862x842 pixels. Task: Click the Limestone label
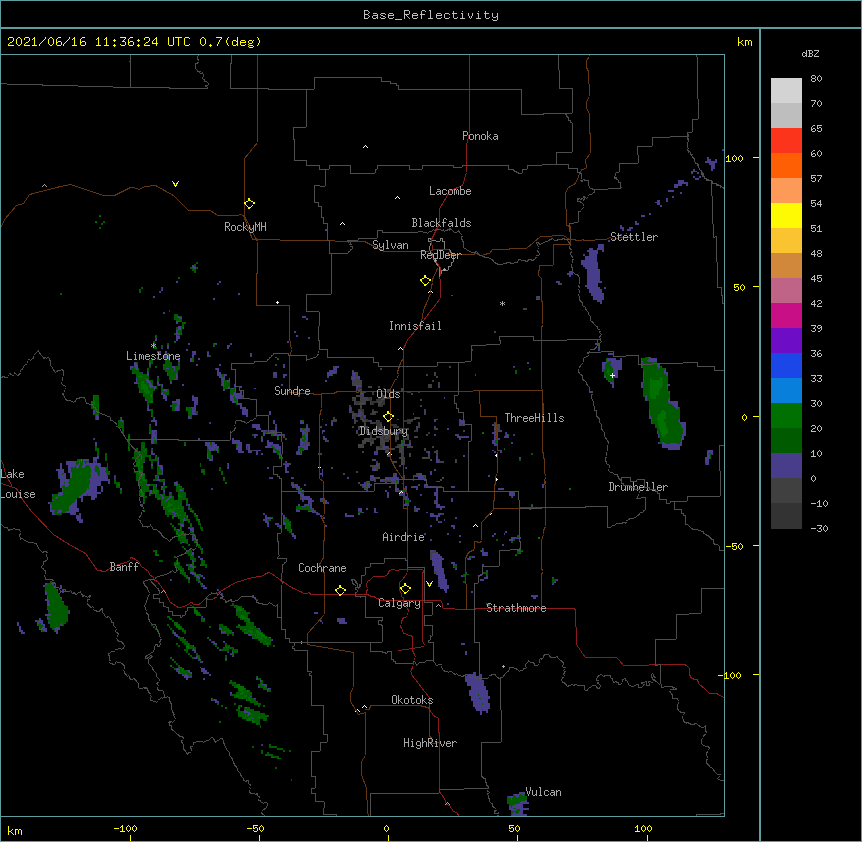(x=153, y=356)
